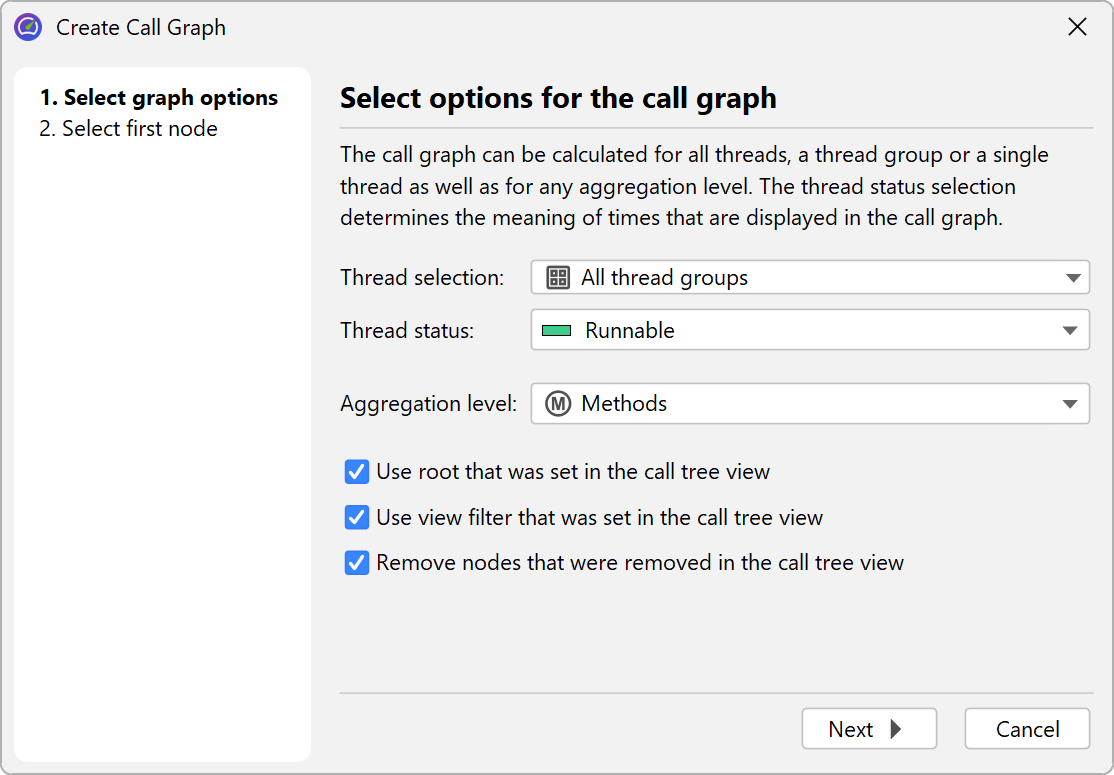1114x775 pixels.
Task: Close the Create Call Graph dialog
Action: click(x=1077, y=27)
